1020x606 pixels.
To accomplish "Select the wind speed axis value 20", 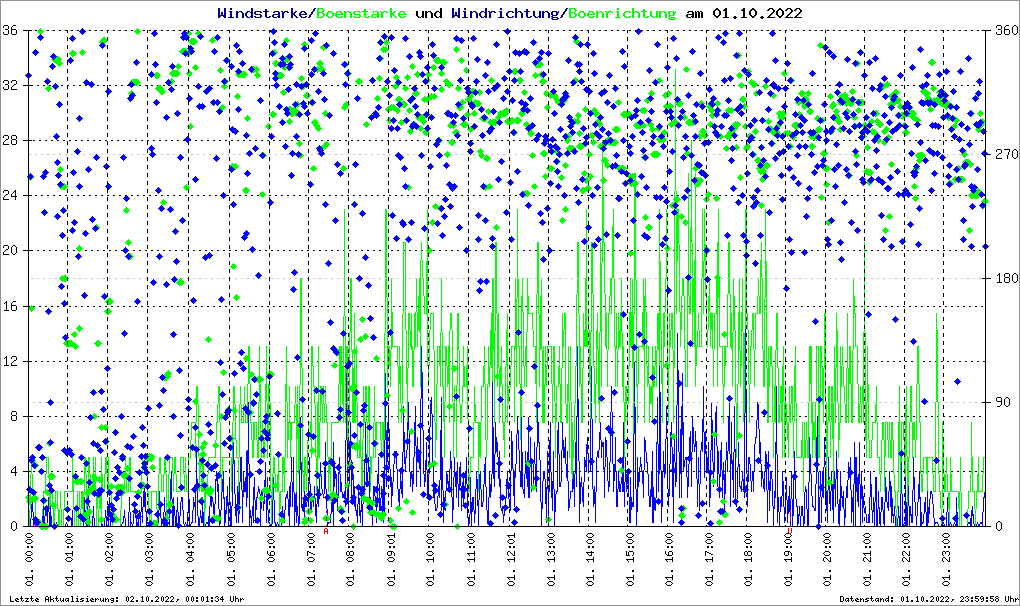I will (10, 250).
